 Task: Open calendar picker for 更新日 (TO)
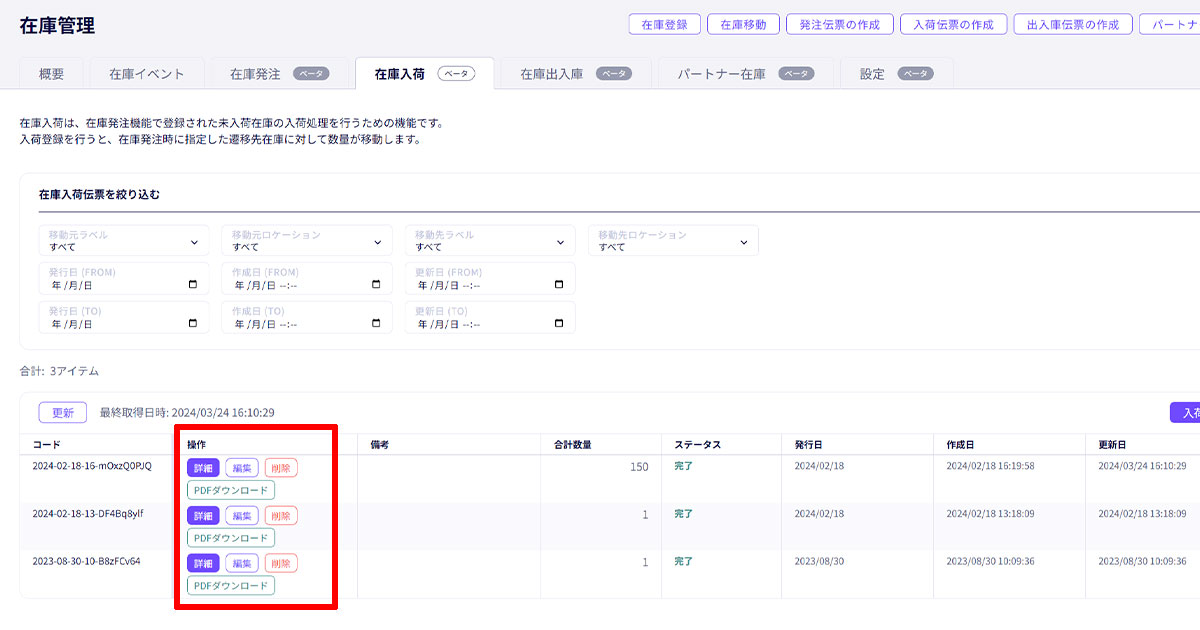click(x=559, y=323)
